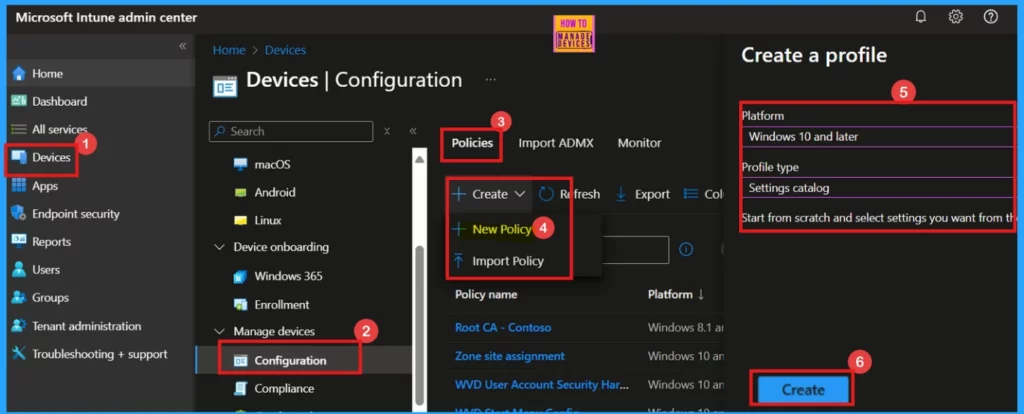Open Users in sidebar

pos(46,270)
